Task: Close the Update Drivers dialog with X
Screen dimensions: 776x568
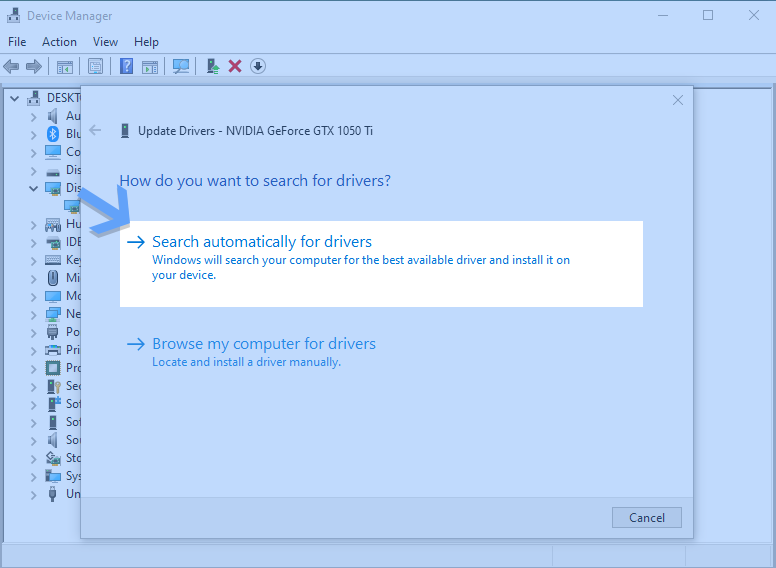Action: click(x=678, y=100)
